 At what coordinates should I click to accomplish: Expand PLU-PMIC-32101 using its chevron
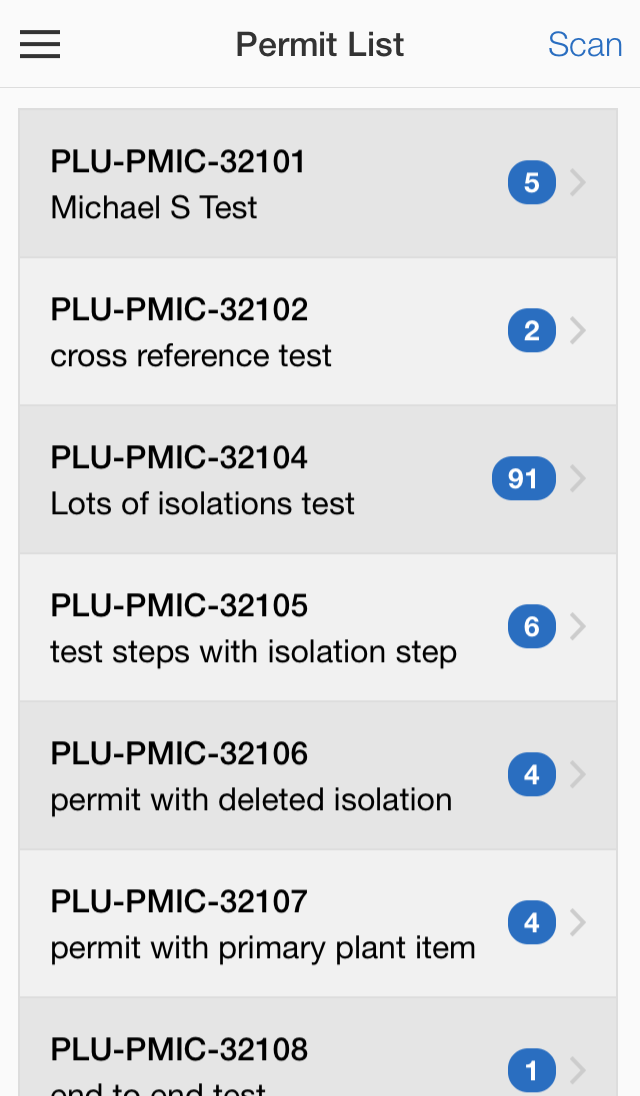[578, 182]
